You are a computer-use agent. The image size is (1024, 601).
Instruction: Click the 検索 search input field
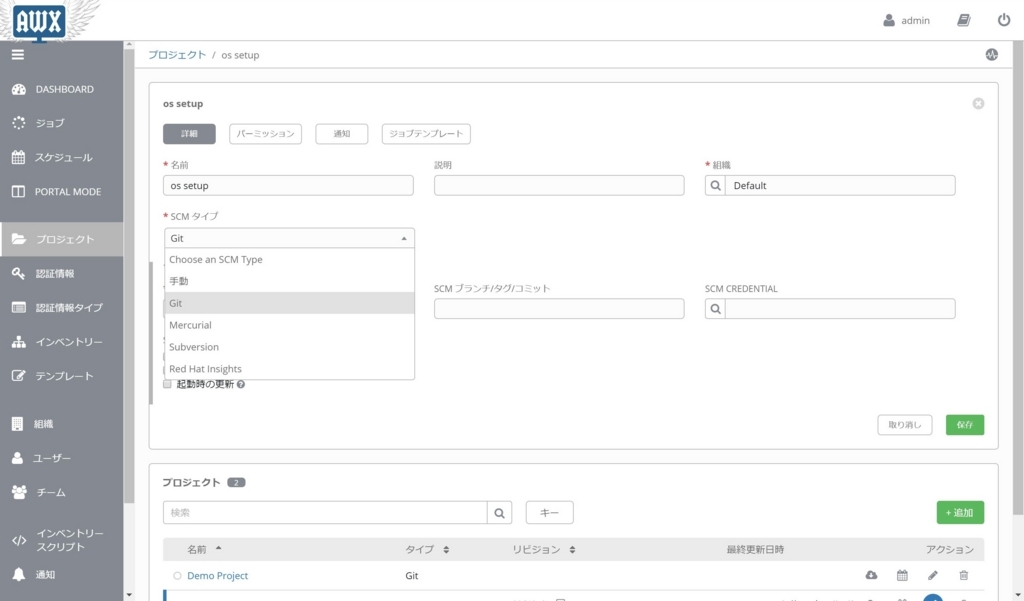click(x=325, y=513)
